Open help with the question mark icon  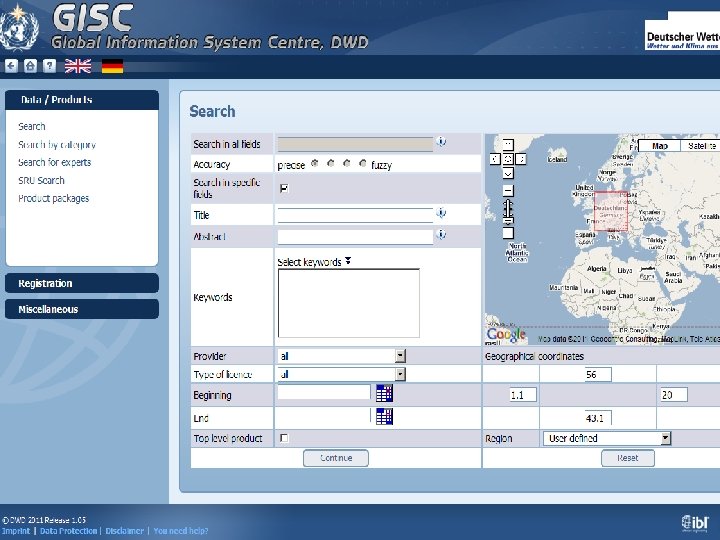pos(49,66)
